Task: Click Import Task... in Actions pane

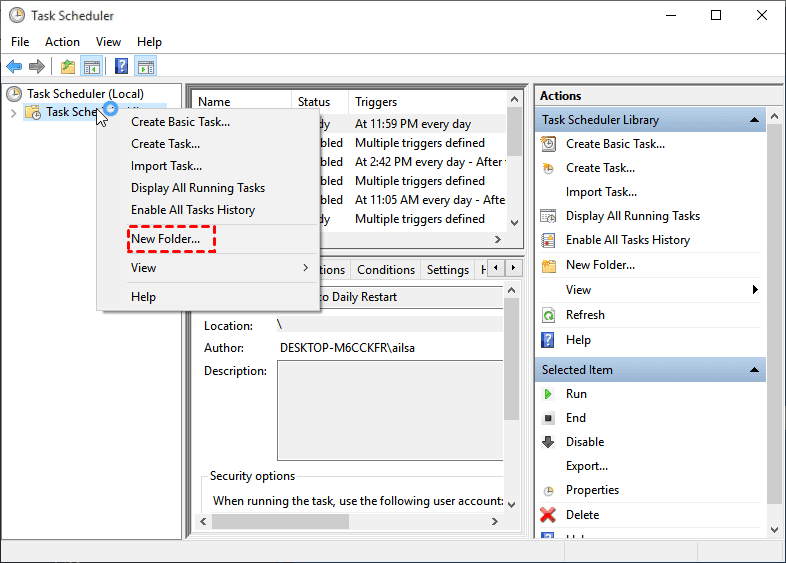Action: pos(601,192)
